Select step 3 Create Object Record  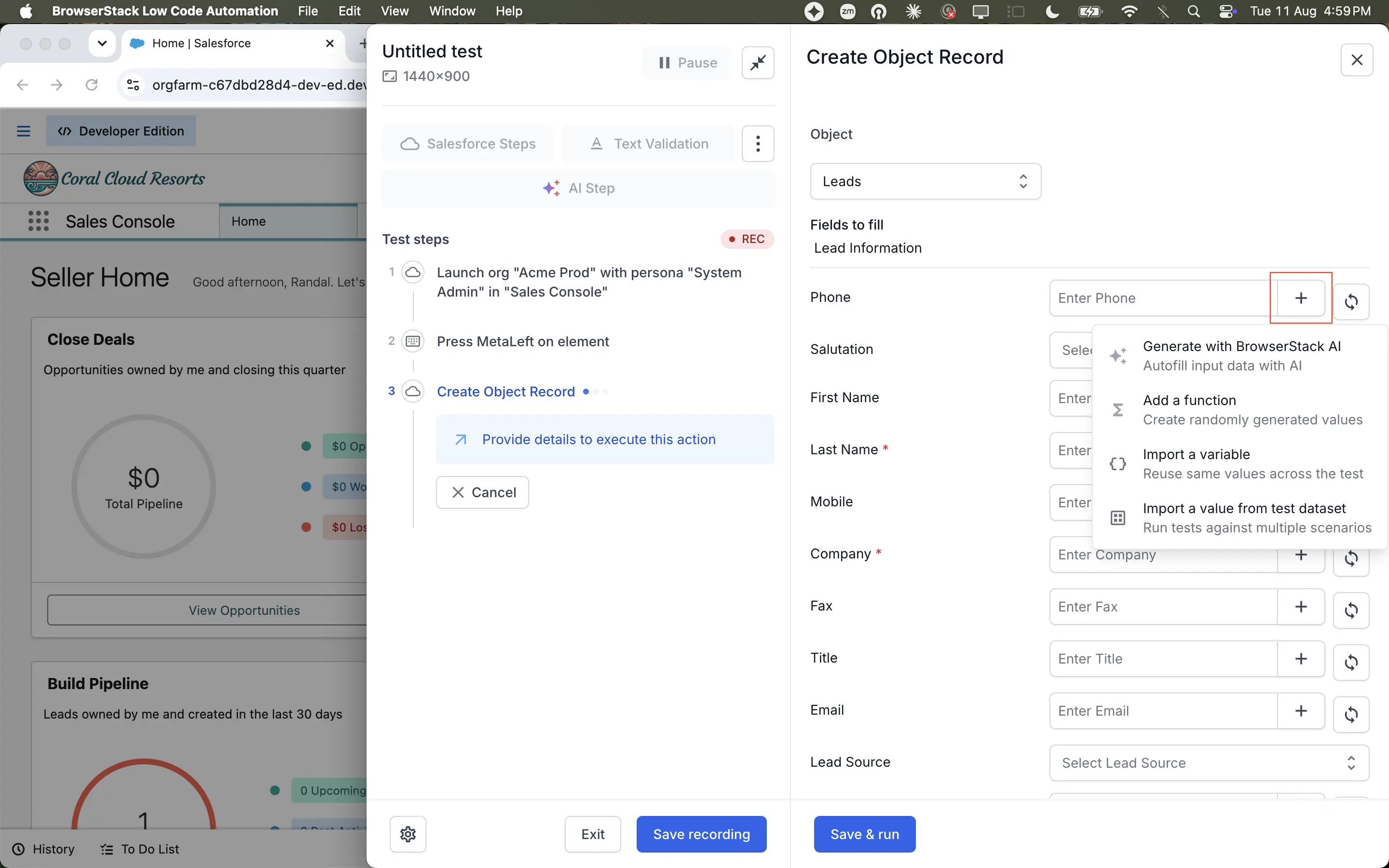[x=505, y=392]
